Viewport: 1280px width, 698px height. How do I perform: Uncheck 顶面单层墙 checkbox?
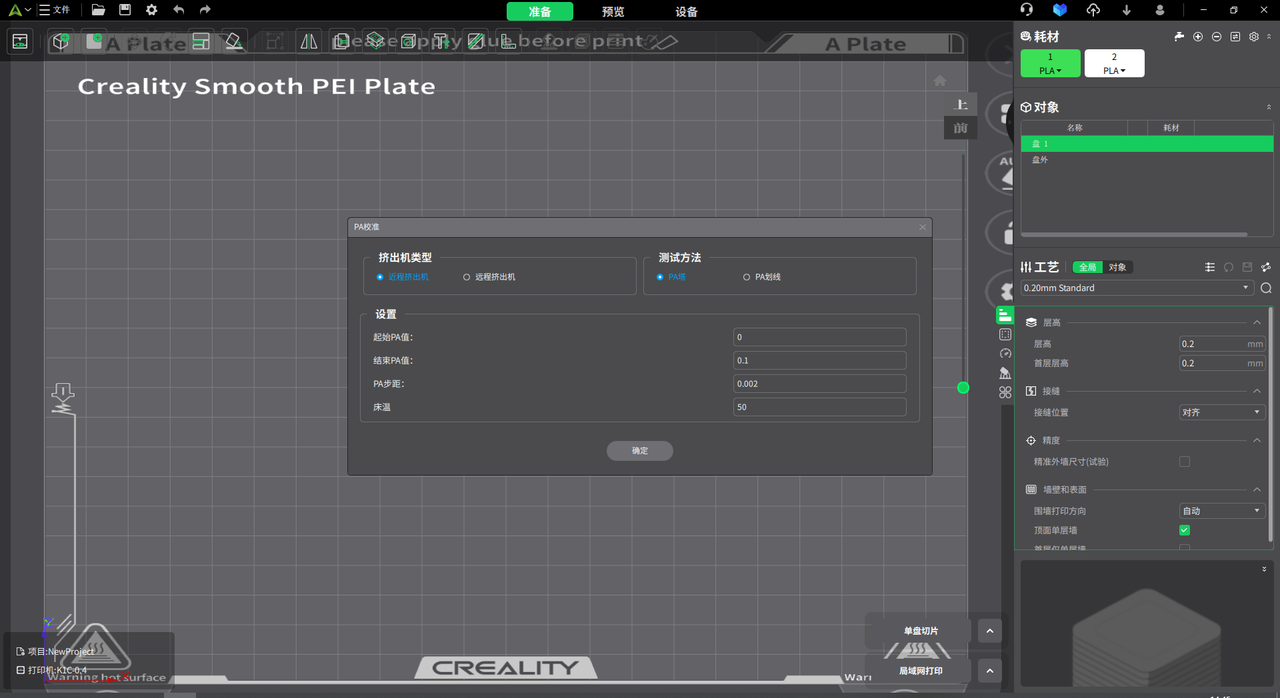(x=1185, y=530)
